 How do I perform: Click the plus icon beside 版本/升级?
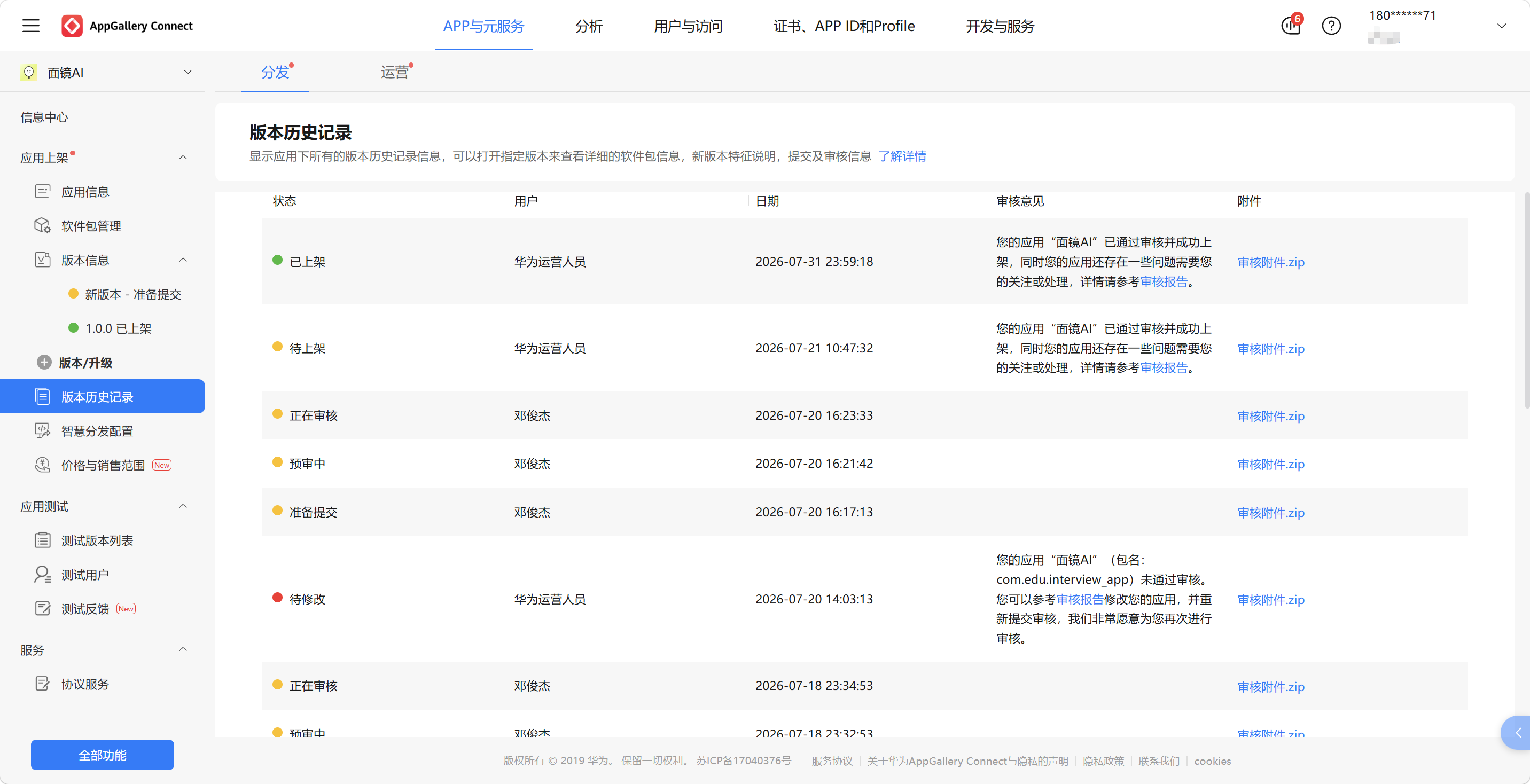(44, 362)
